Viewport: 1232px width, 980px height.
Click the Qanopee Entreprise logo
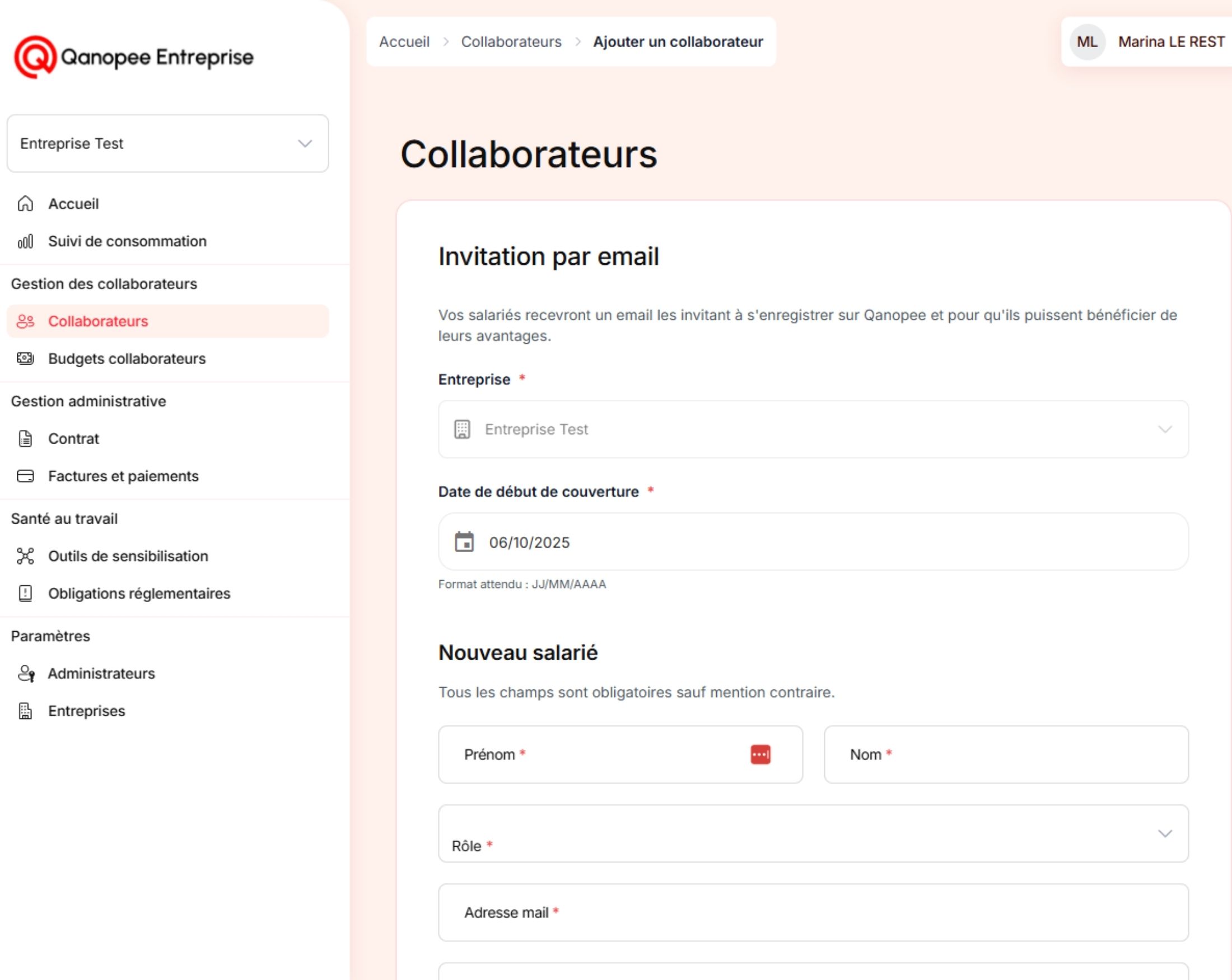click(133, 57)
